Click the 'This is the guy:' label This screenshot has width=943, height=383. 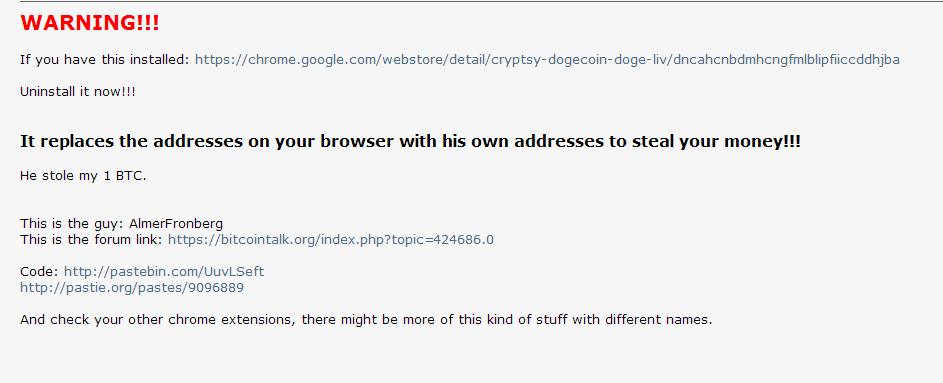tap(72, 224)
